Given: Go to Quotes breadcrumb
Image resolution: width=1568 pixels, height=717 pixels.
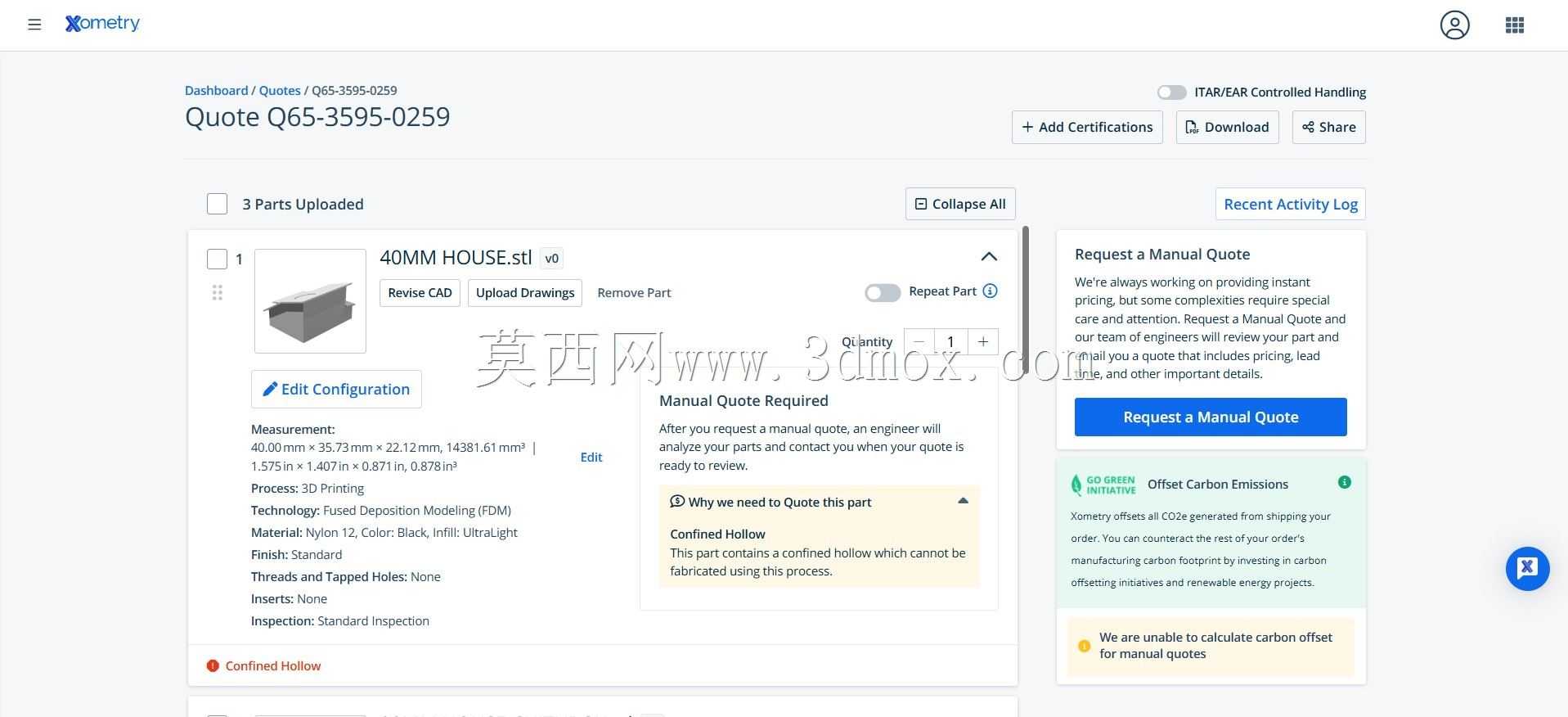Looking at the screenshot, I should (x=280, y=90).
